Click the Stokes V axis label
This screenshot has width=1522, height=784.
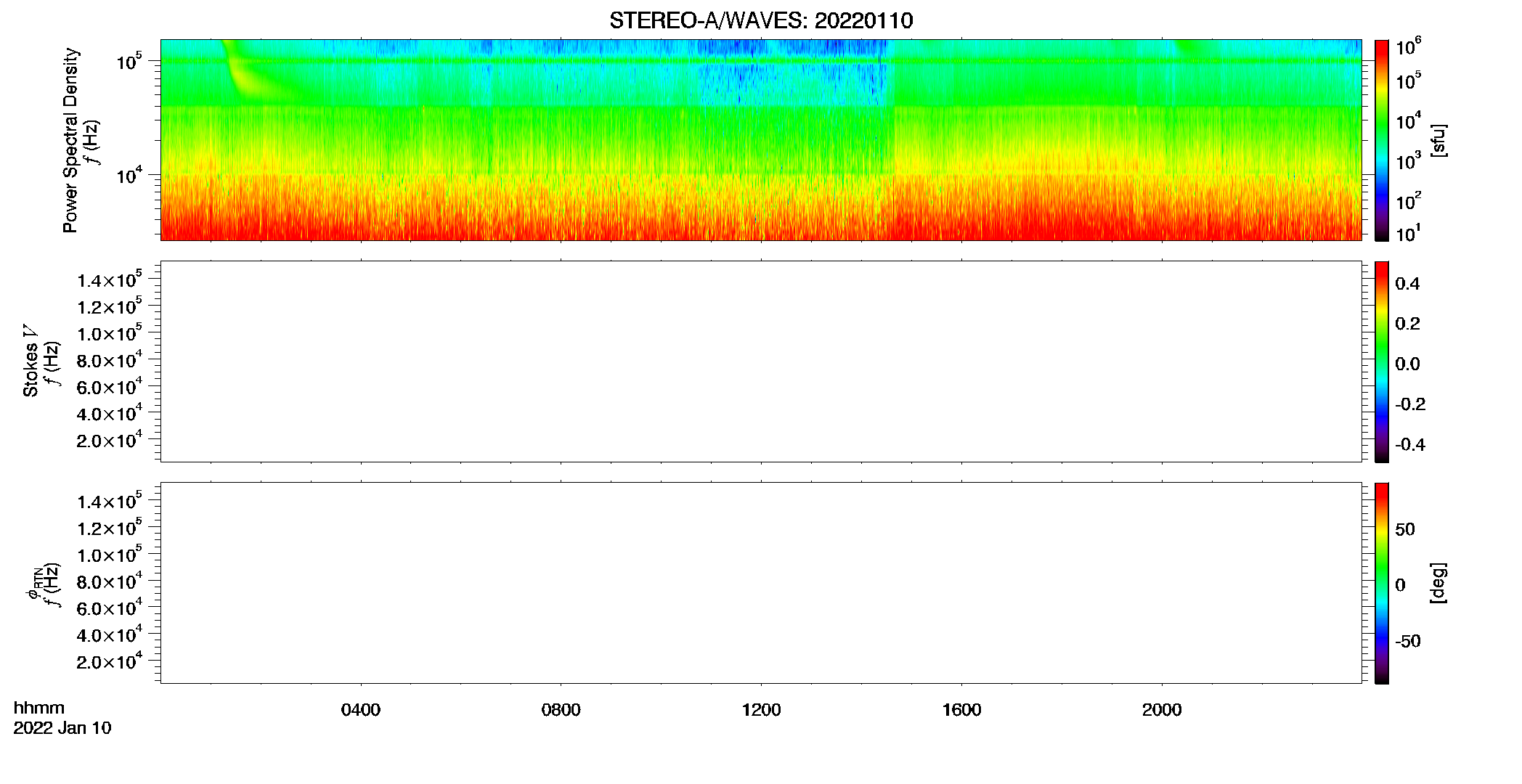(30, 361)
